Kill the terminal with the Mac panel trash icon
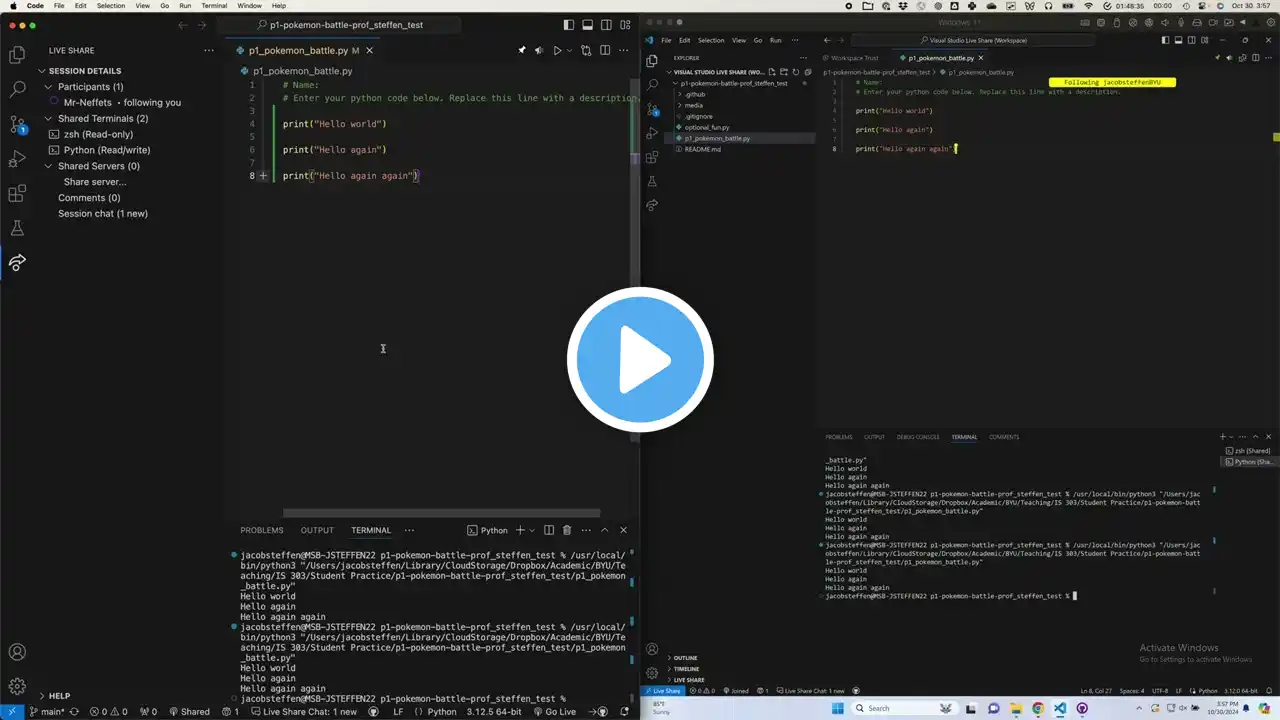1280x720 pixels. [x=567, y=530]
